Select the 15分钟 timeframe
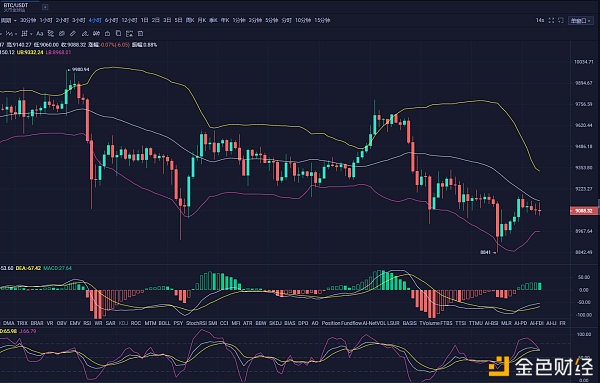Viewport: 600px width, 383px height. [x=322, y=20]
